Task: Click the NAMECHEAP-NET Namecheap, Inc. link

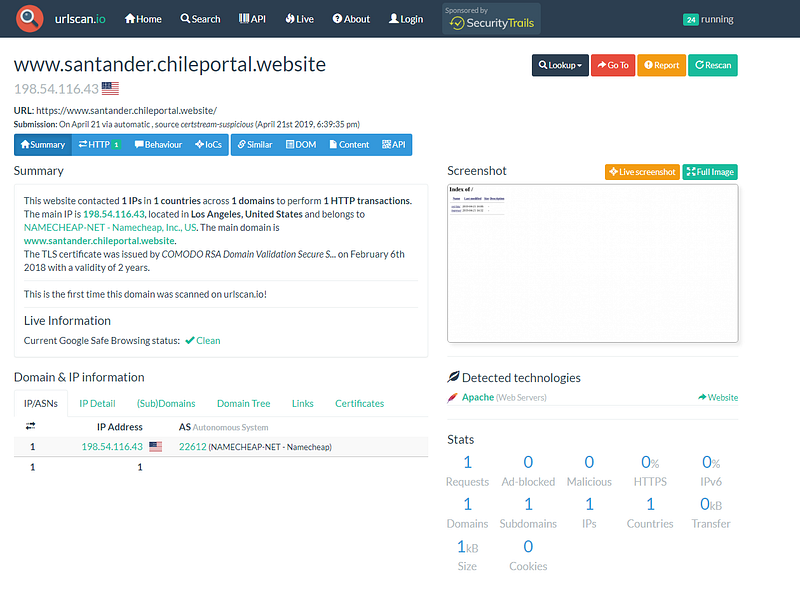Action: coord(110,228)
